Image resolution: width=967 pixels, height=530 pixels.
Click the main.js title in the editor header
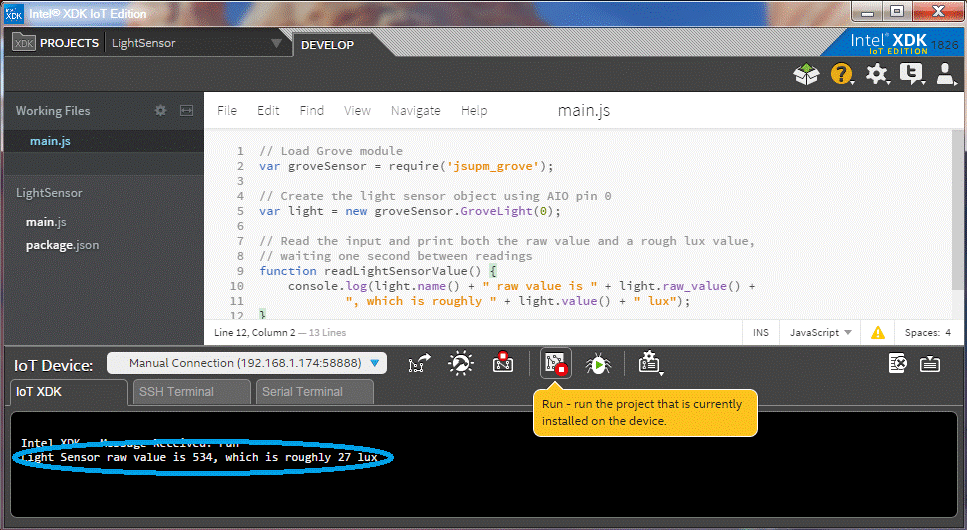(583, 110)
